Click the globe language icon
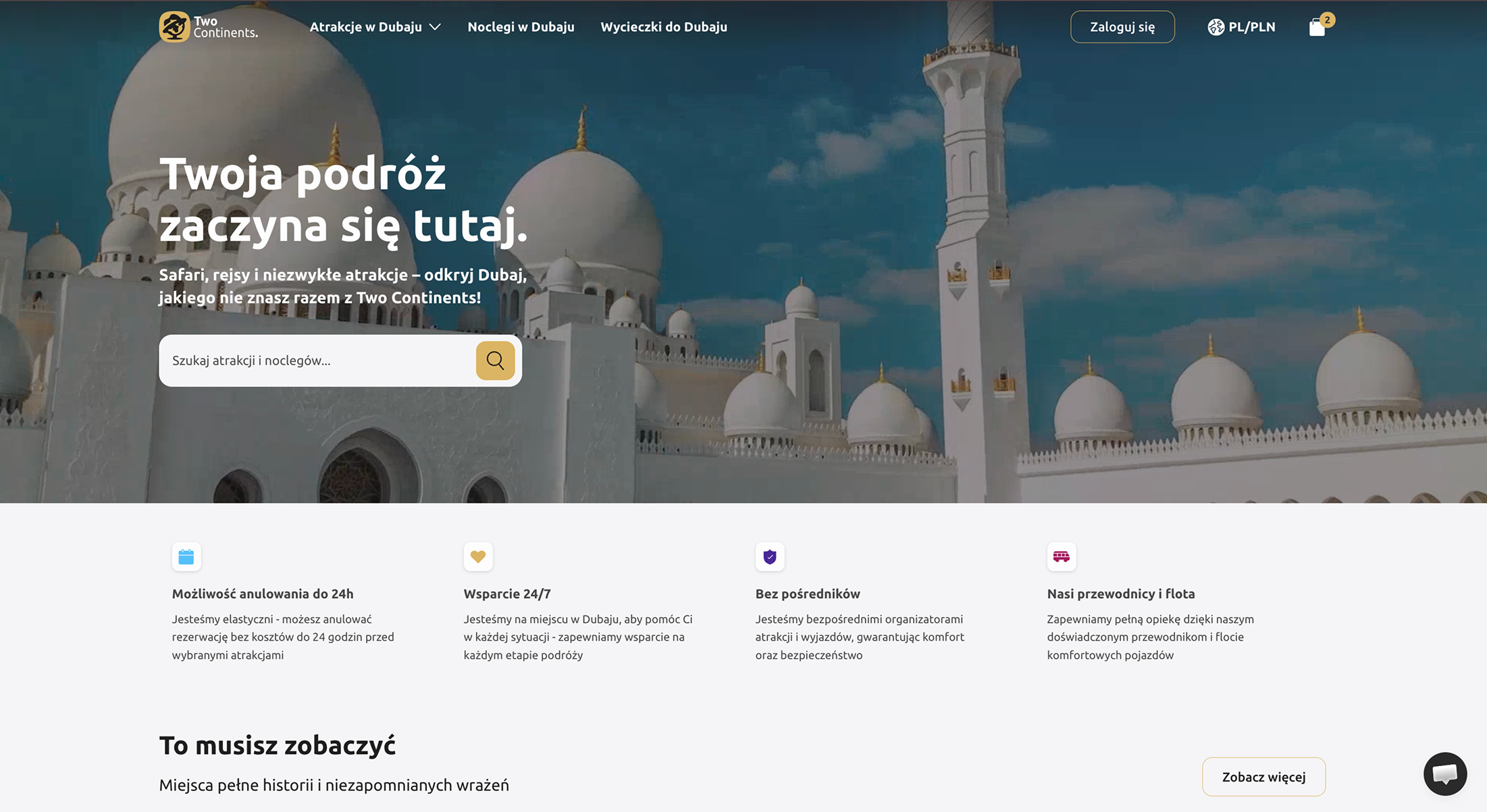Image resolution: width=1487 pixels, height=812 pixels. [x=1216, y=27]
